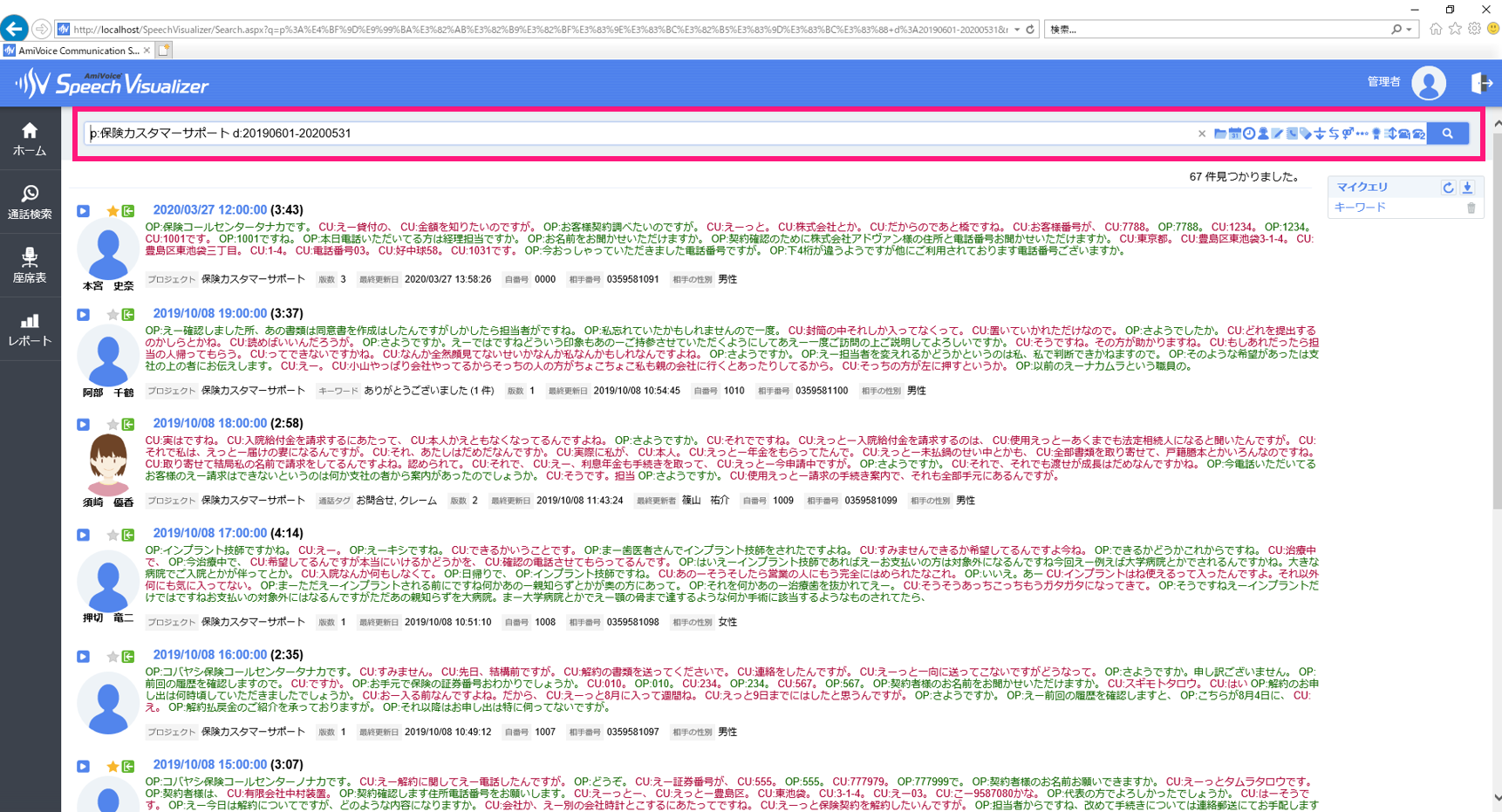Click green incoming icon on 17:00:00 call
Screen dimensions: 1502x812
tap(128, 535)
